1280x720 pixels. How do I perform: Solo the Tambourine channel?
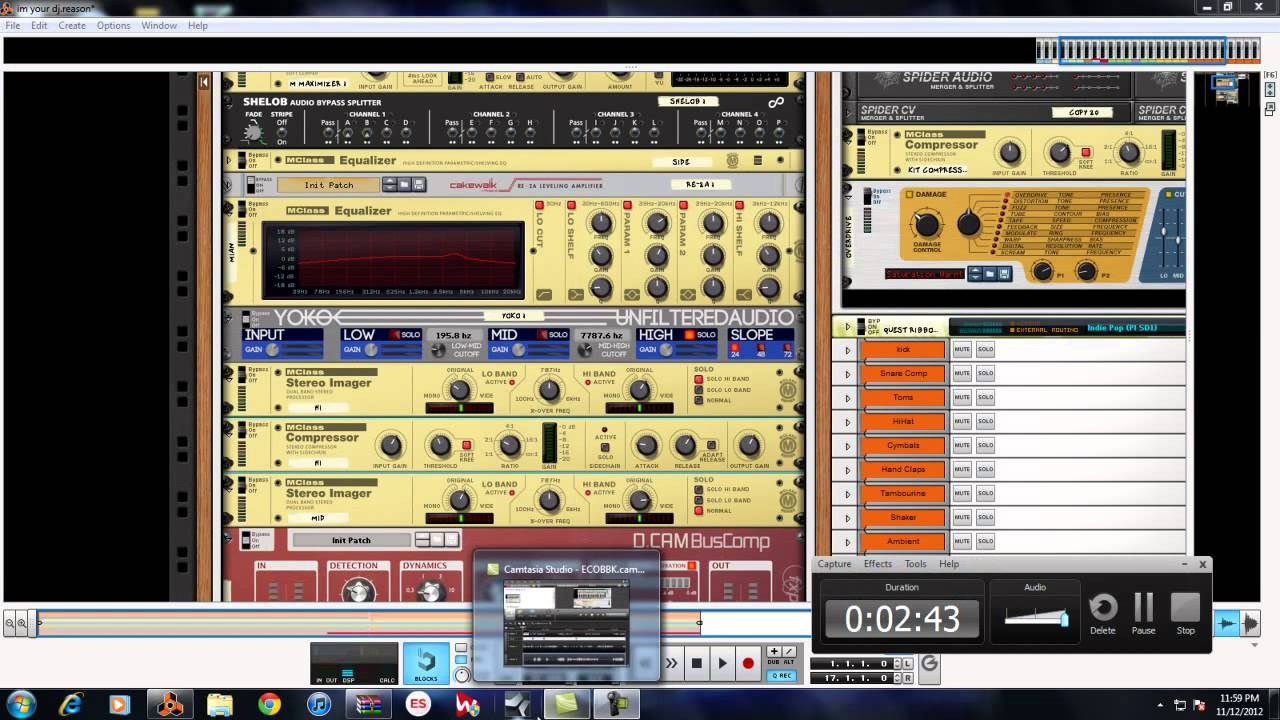click(x=985, y=493)
